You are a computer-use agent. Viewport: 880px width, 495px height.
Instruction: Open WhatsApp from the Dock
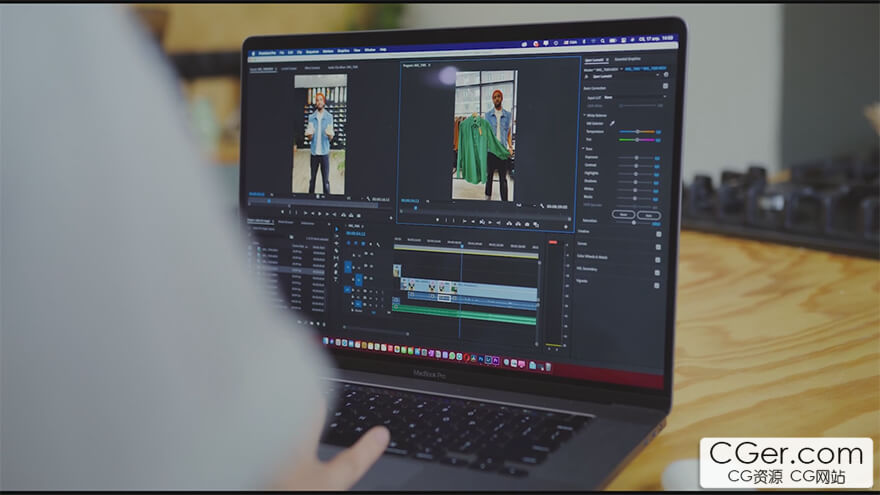pyautogui.click(x=452, y=356)
